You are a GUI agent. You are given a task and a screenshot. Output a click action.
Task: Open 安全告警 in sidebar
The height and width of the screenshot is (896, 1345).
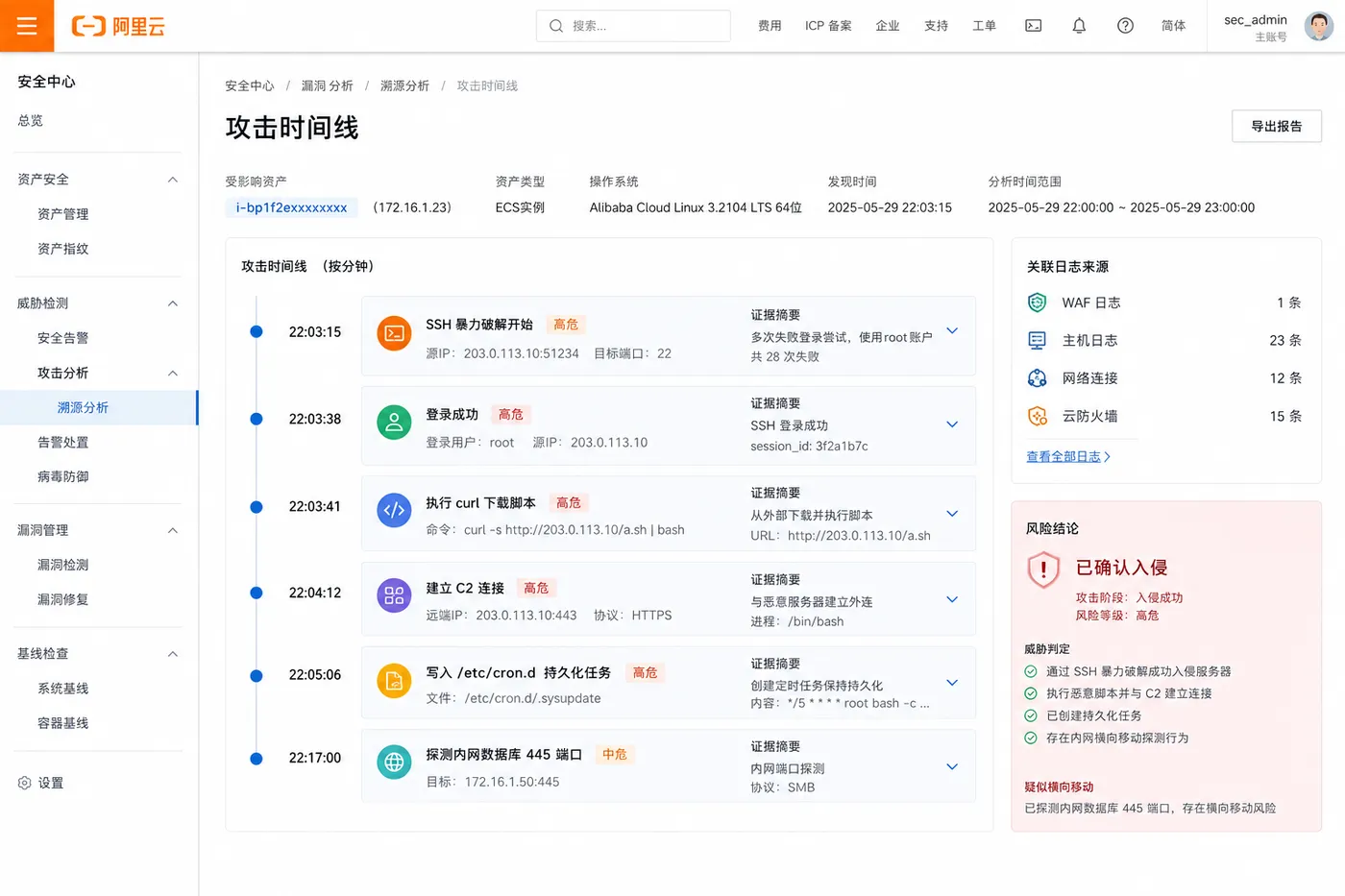pyautogui.click(x=63, y=338)
